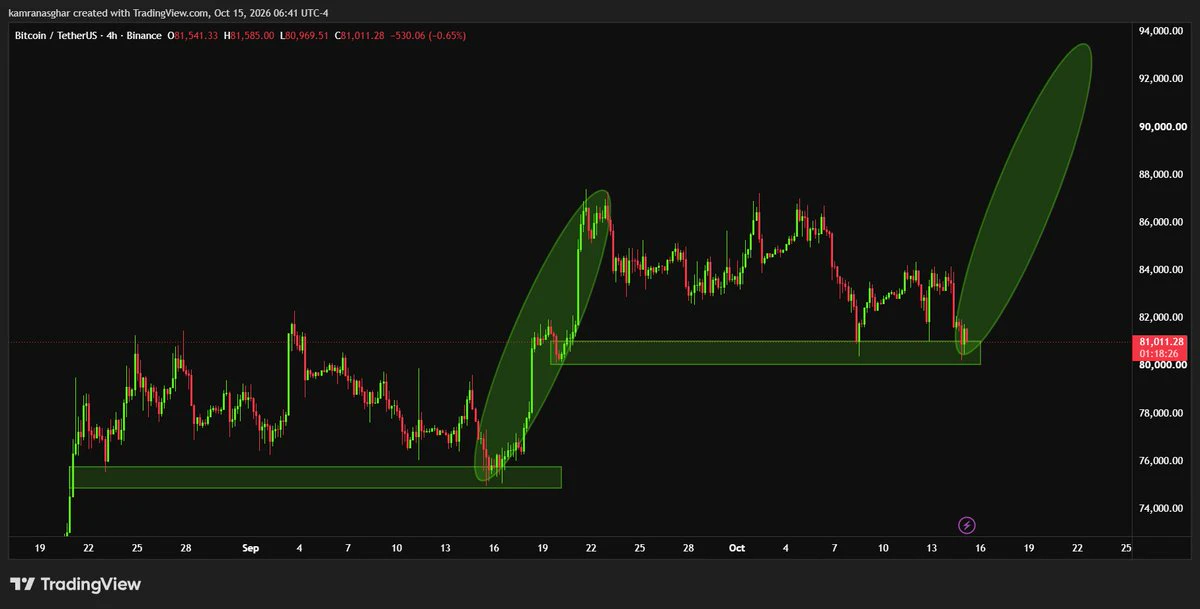Click the 78,000.00 price axis label
Image resolution: width=1200 pixels, height=609 pixels.
1160,414
